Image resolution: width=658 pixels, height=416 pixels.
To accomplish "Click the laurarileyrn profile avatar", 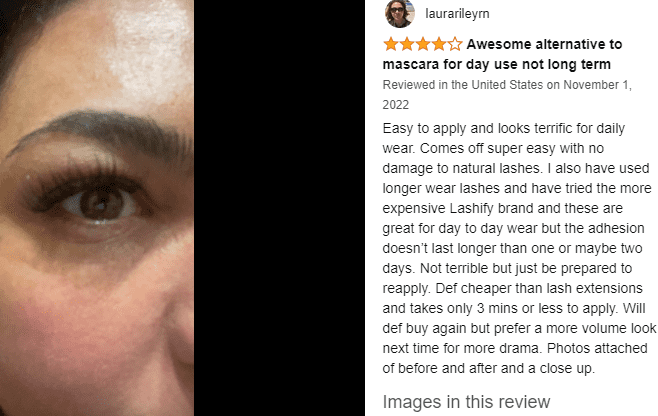I will click(399, 13).
